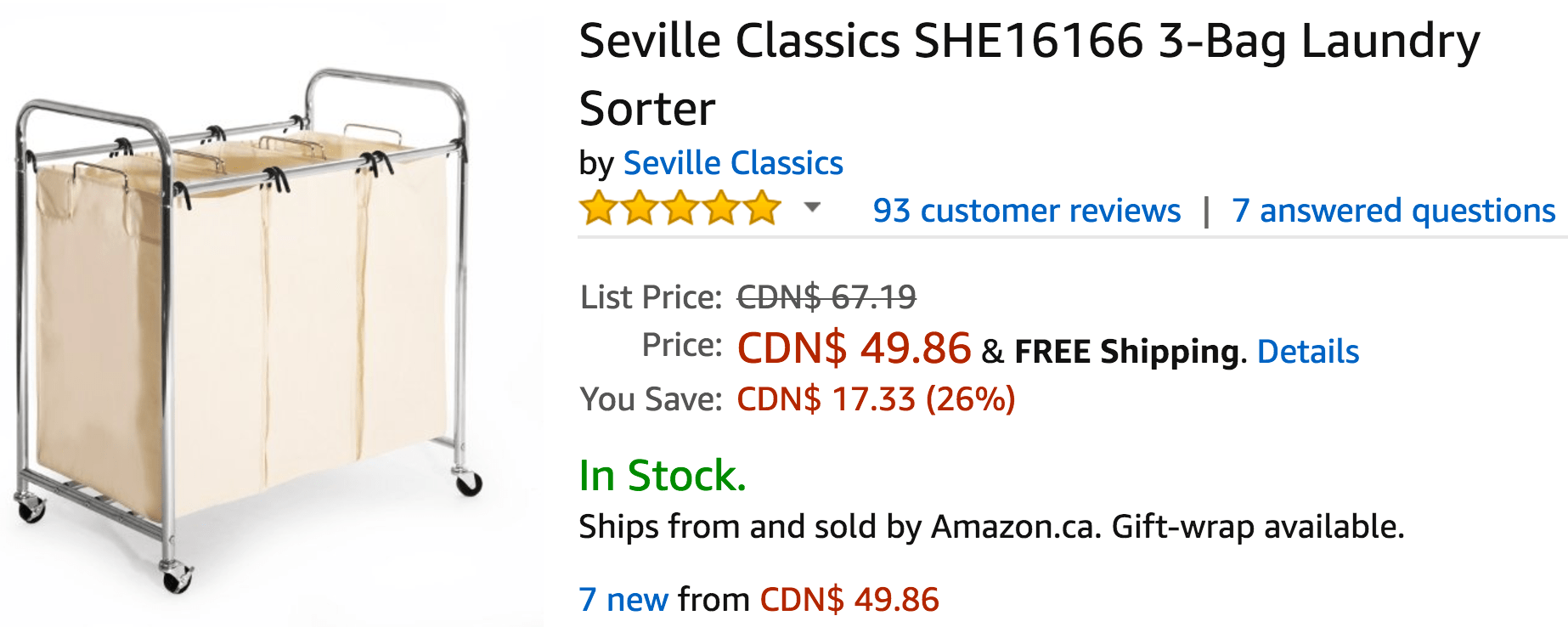The height and width of the screenshot is (627, 1568).
Task: Click the red price after '7 new from'
Action: (849, 600)
